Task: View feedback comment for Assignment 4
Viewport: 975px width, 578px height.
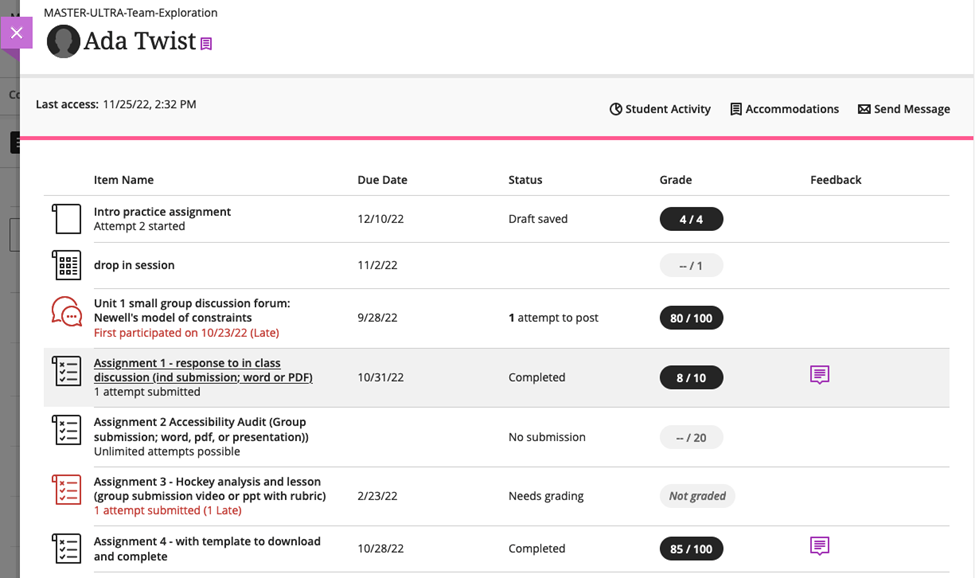Action: tap(819, 546)
